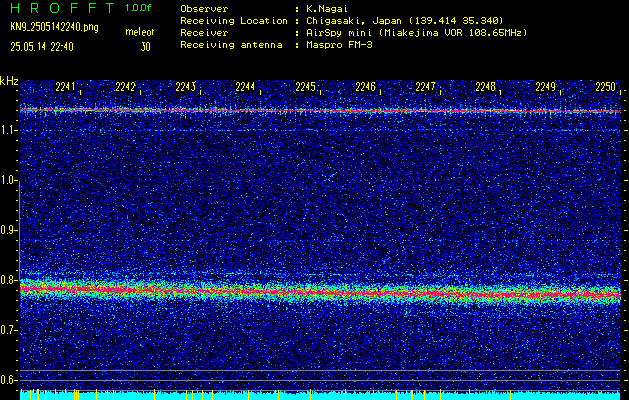This screenshot has width=629, height=400.
Task: Click the 2242 time marker
Action: tap(125, 87)
